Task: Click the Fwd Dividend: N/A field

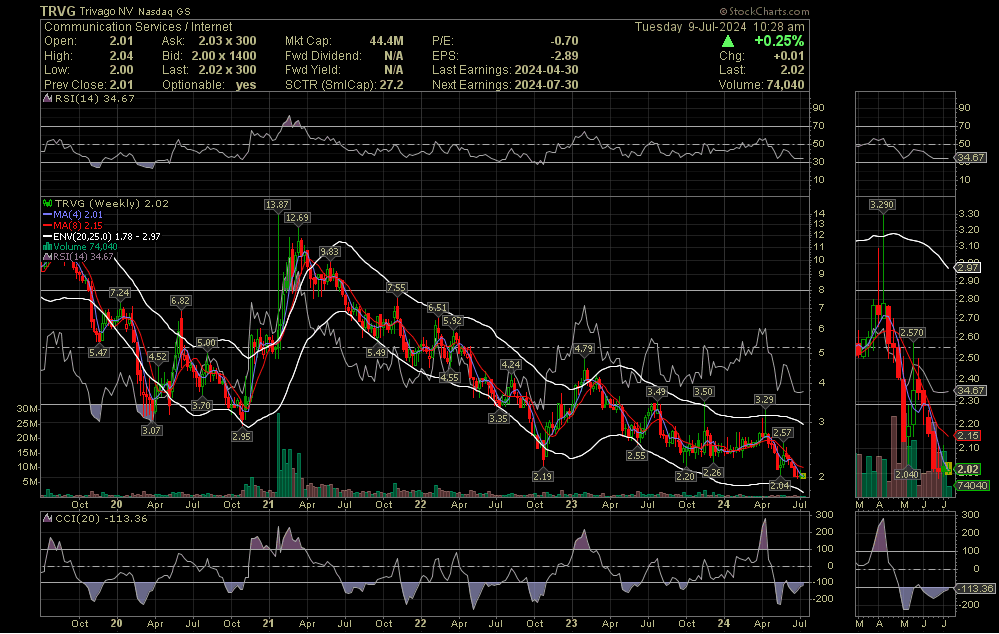Action: (x=344, y=55)
